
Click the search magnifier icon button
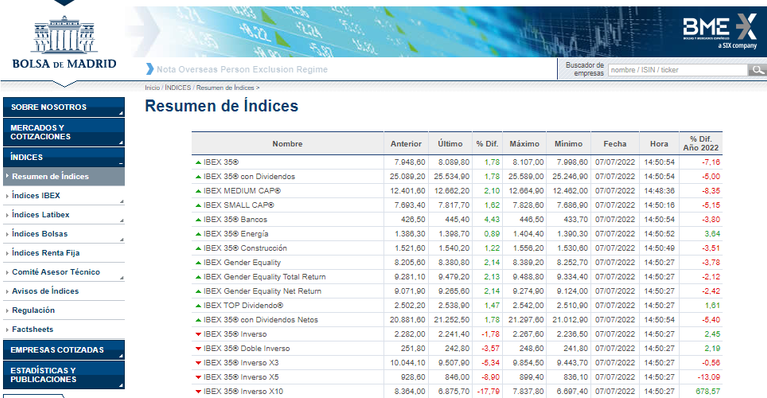pyautogui.click(x=757, y=70)
